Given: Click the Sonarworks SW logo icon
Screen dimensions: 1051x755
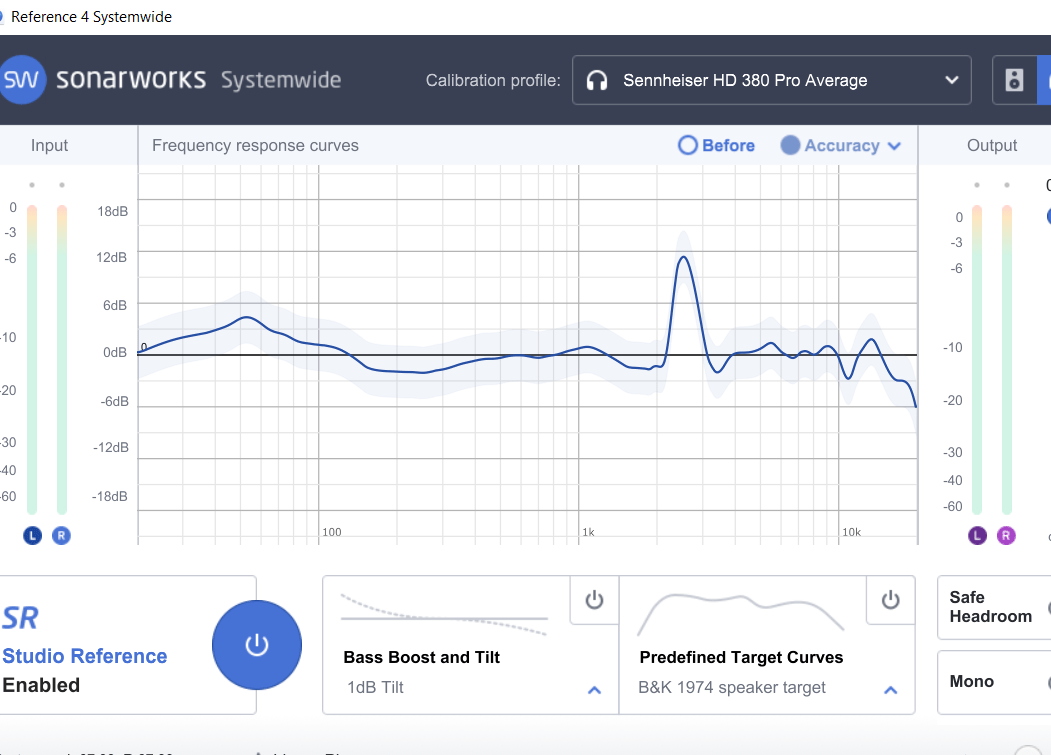Looking at the screenshot, I should pyautogui.click(x=21, y=80).
